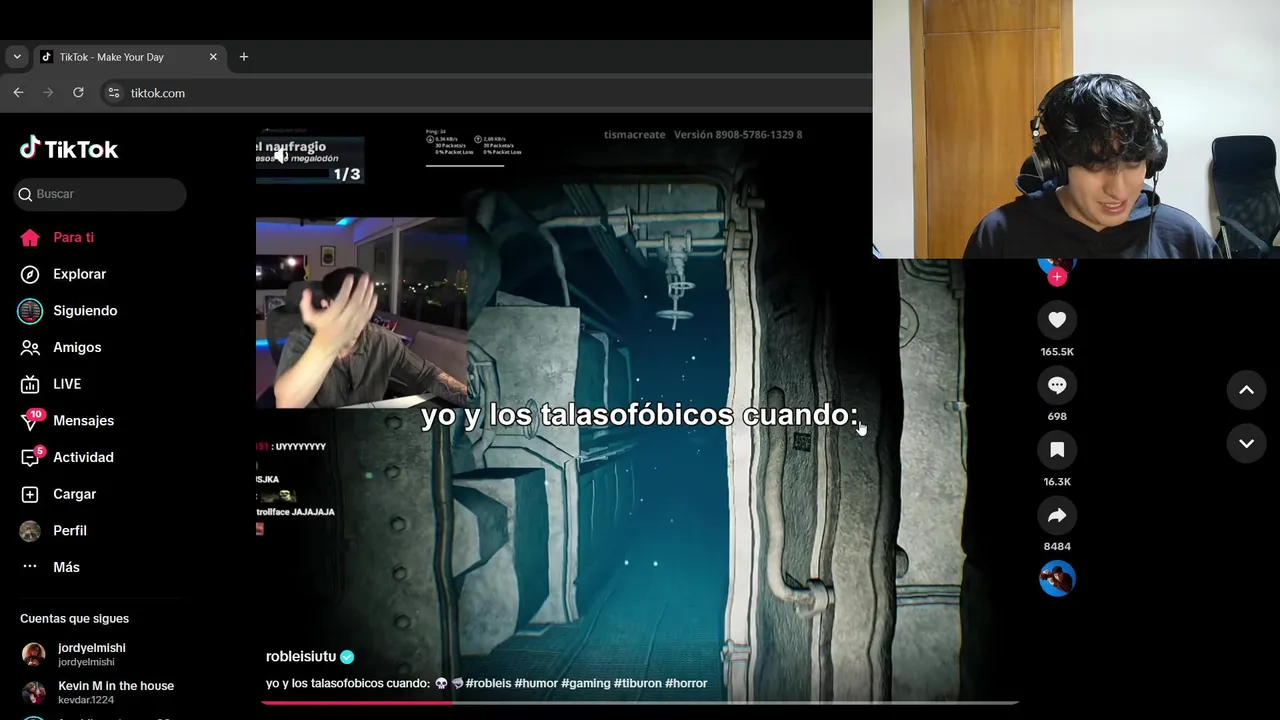This screenshot has width=1280, height=720.
Task: Click the 16.3K saves count
Action: click(x=1057, y=482)
